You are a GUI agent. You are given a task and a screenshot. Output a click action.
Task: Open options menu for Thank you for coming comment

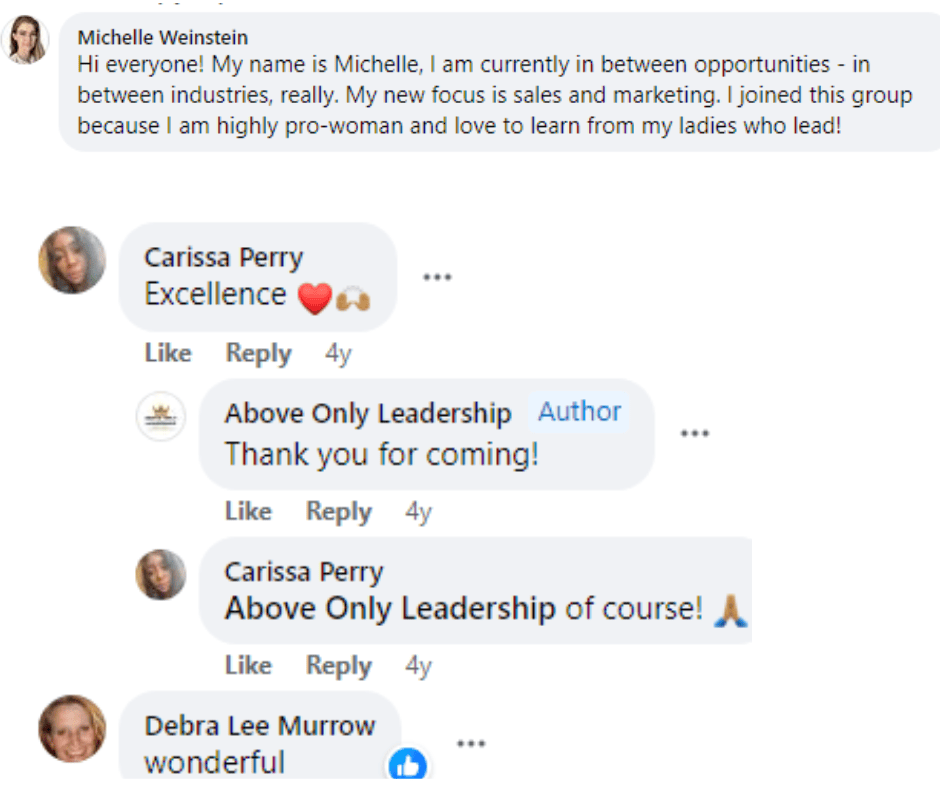(x=694, y=433)
